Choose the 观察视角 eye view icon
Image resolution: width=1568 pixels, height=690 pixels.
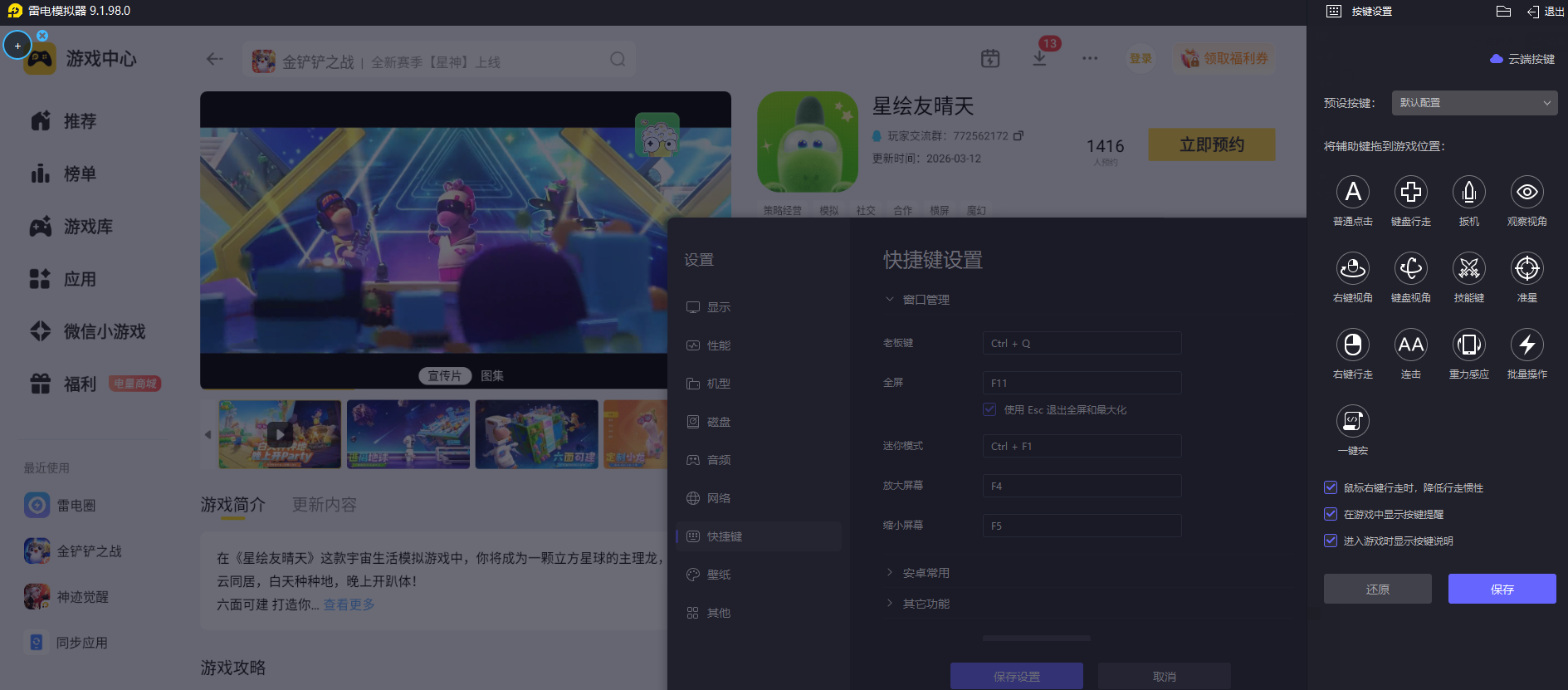[x=1526, y=193]
